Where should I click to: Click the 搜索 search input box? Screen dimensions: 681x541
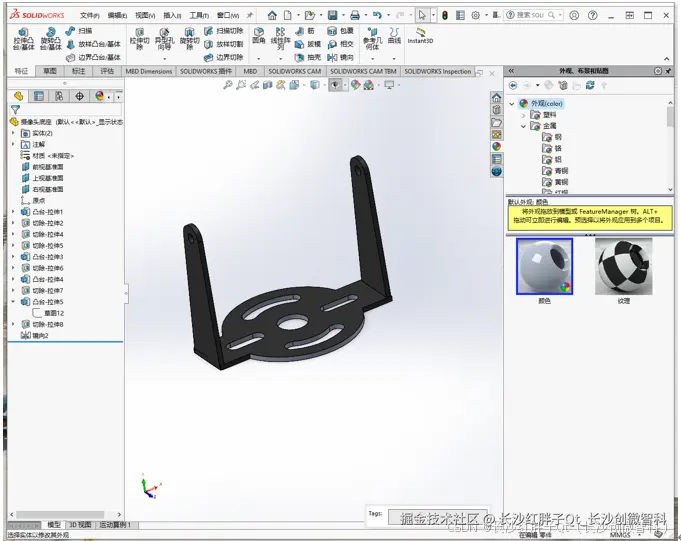(x=532, y=15)
